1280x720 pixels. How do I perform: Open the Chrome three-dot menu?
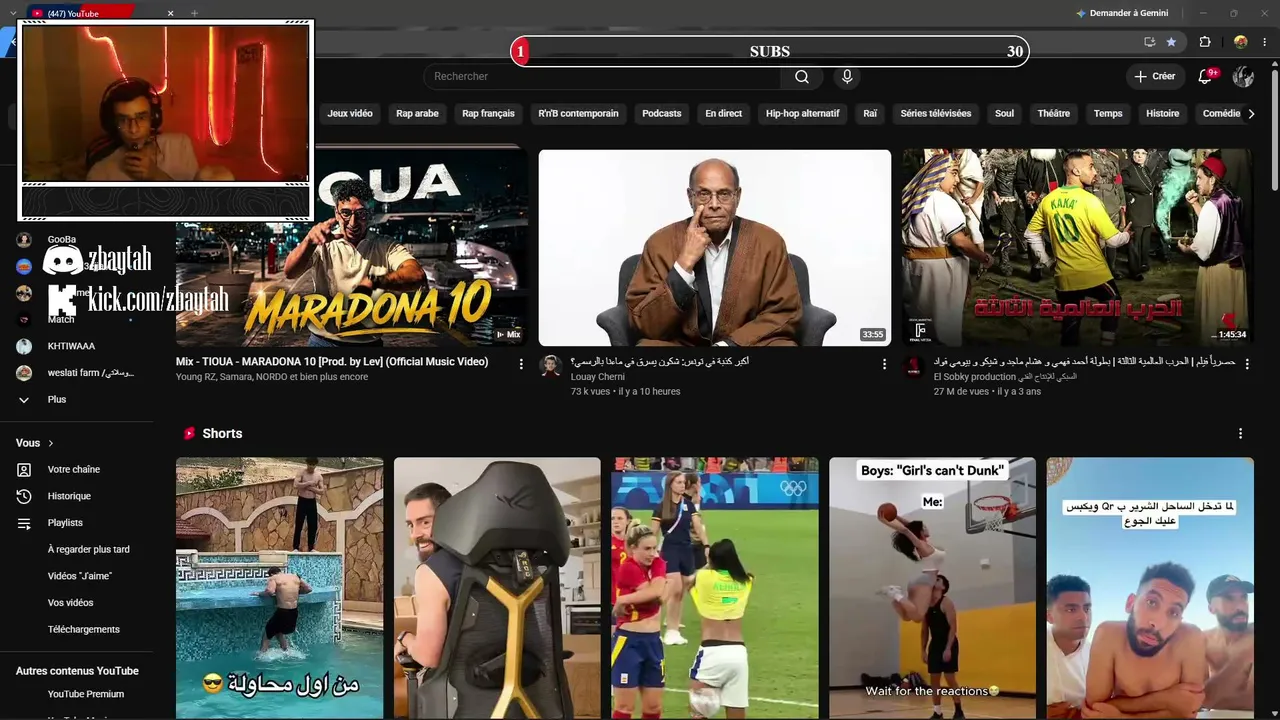1266,42
